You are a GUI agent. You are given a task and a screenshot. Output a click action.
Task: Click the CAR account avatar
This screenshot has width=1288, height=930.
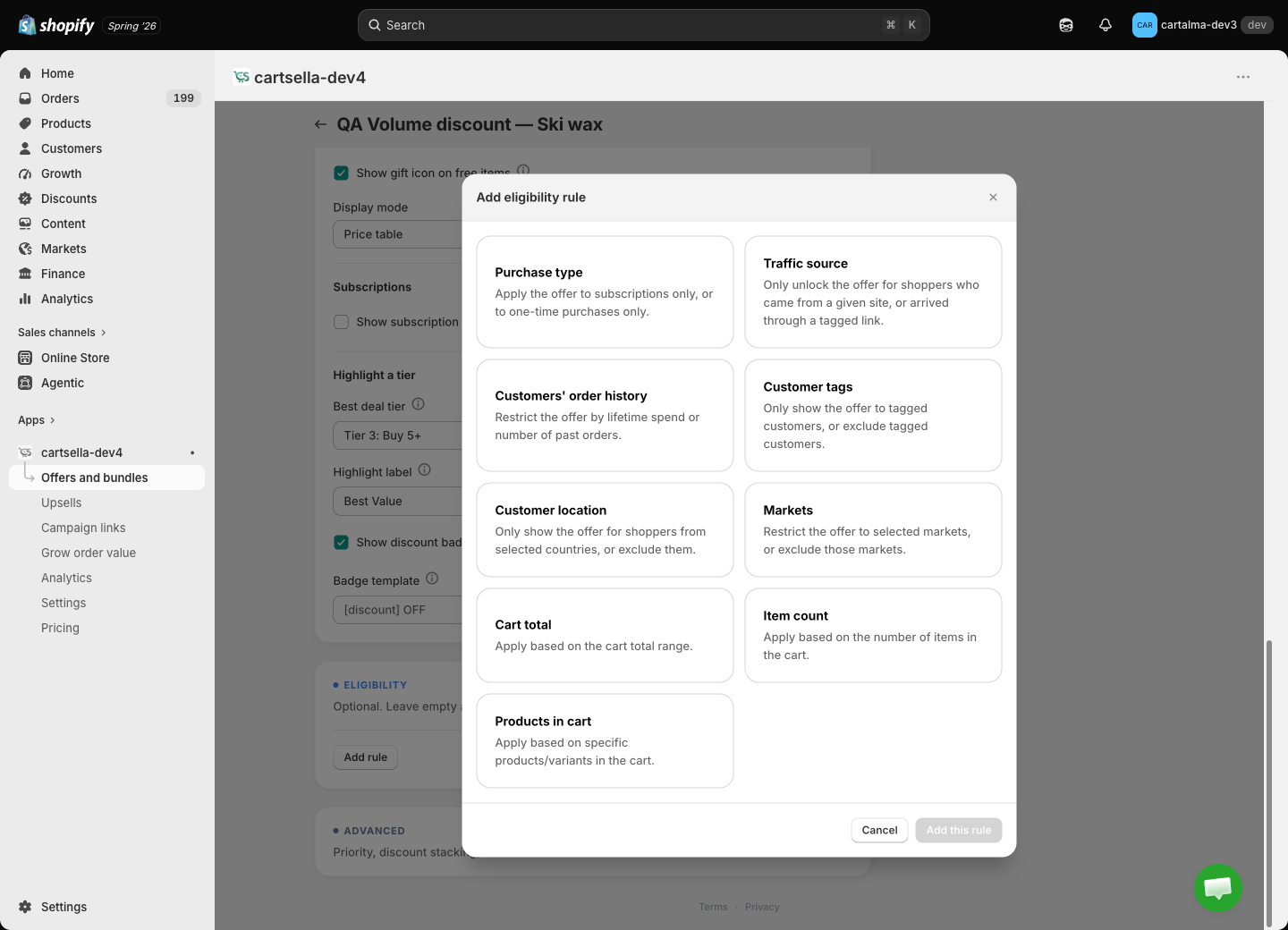pos(1144,25)
